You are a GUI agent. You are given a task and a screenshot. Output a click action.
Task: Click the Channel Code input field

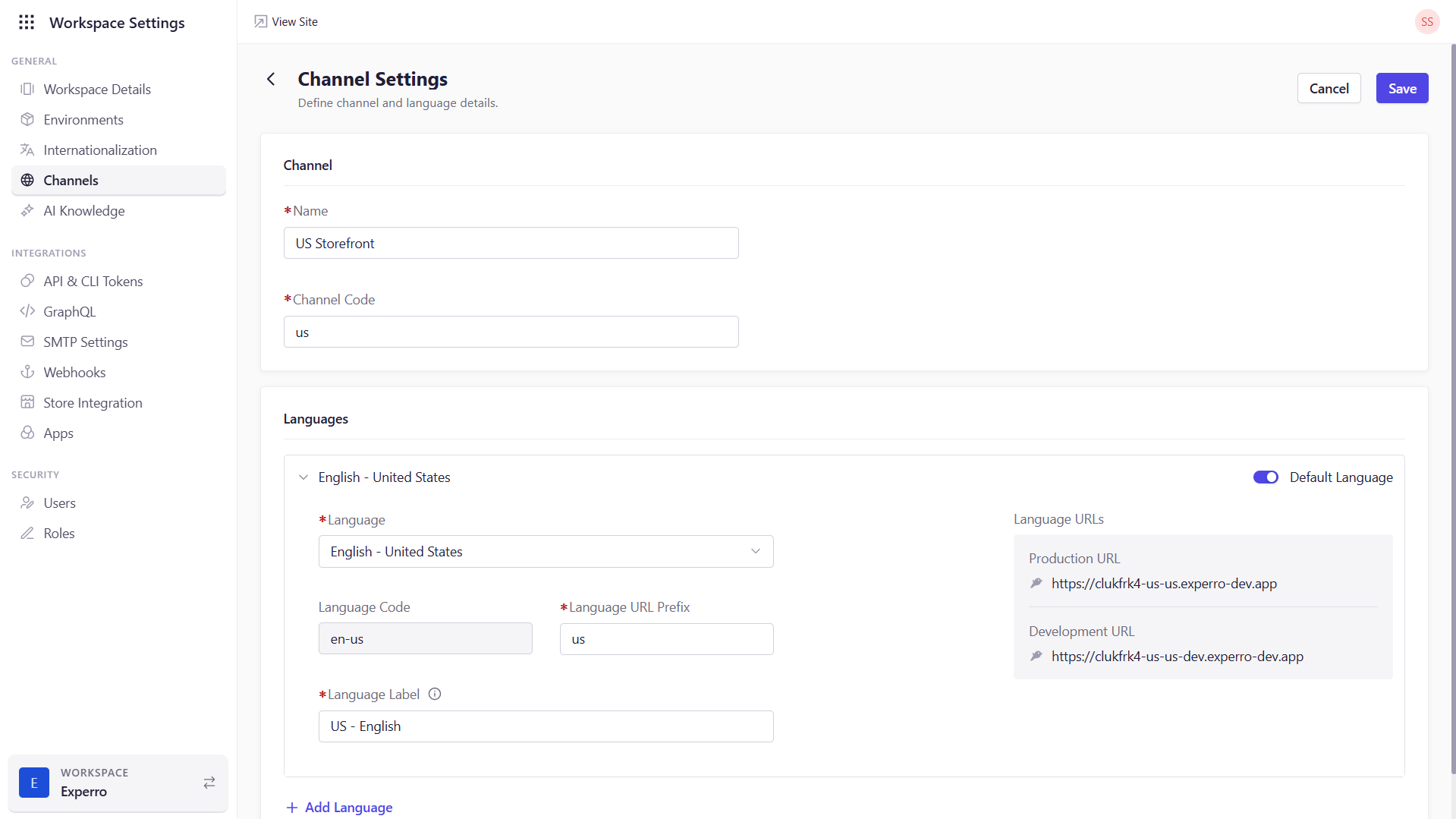(x=511, y=332)
